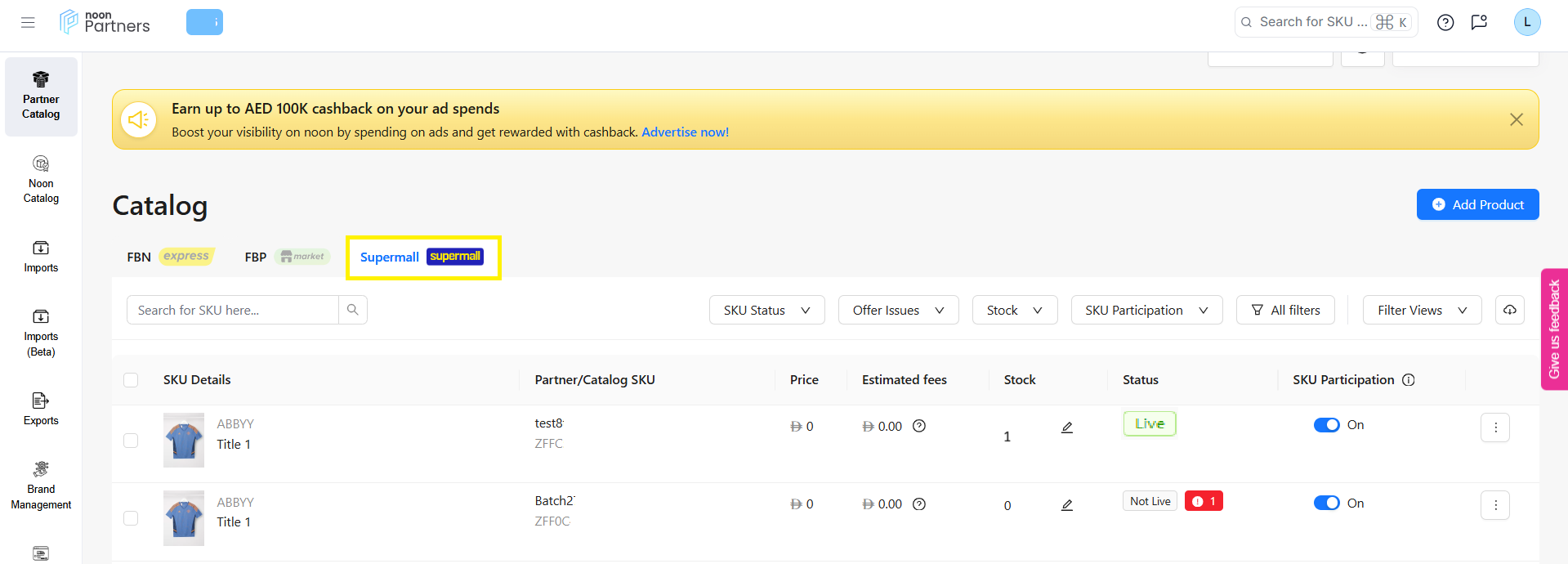Open the partially visible bottom sidebar icon
Viewport: 1568px width, 564px height.
coord(41,553)
